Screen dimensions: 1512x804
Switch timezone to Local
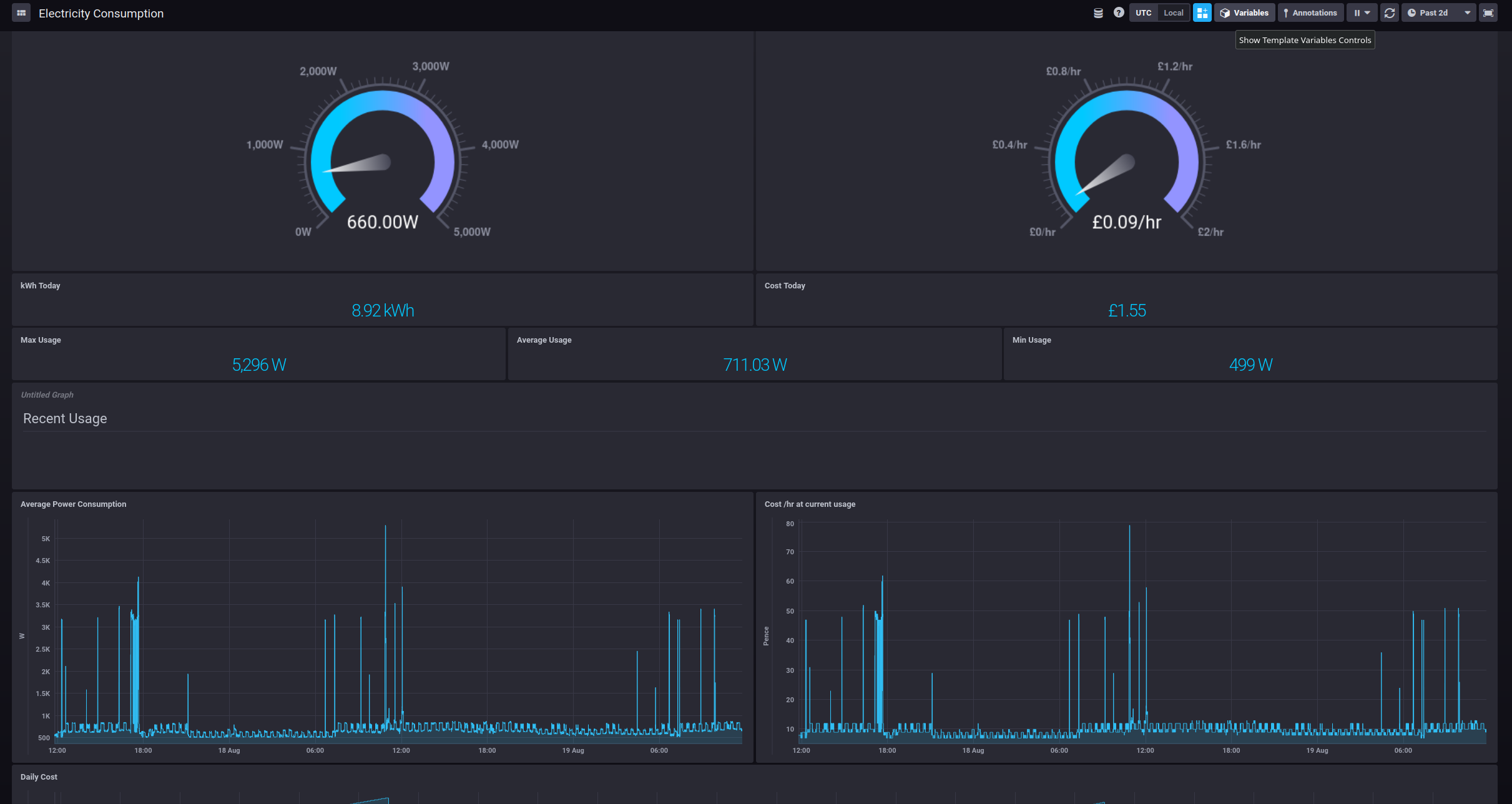(x=1173, y=12)
